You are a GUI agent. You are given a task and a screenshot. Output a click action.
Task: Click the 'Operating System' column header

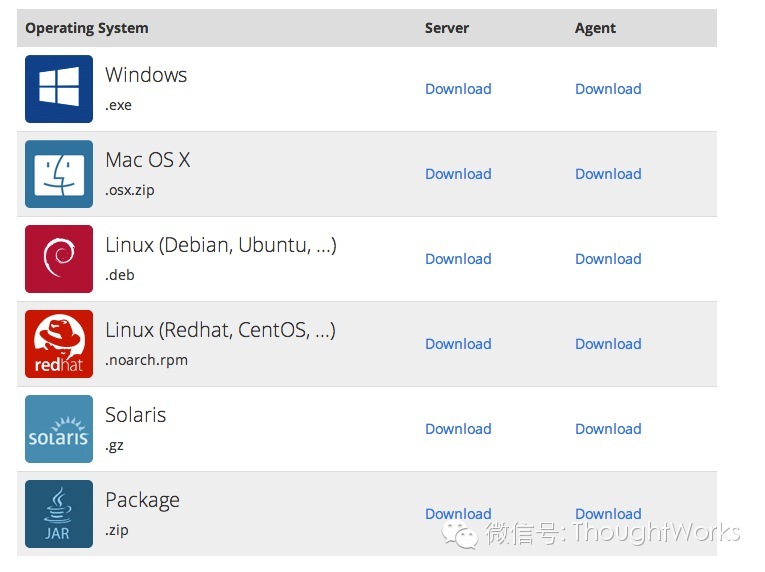point(87,28)
